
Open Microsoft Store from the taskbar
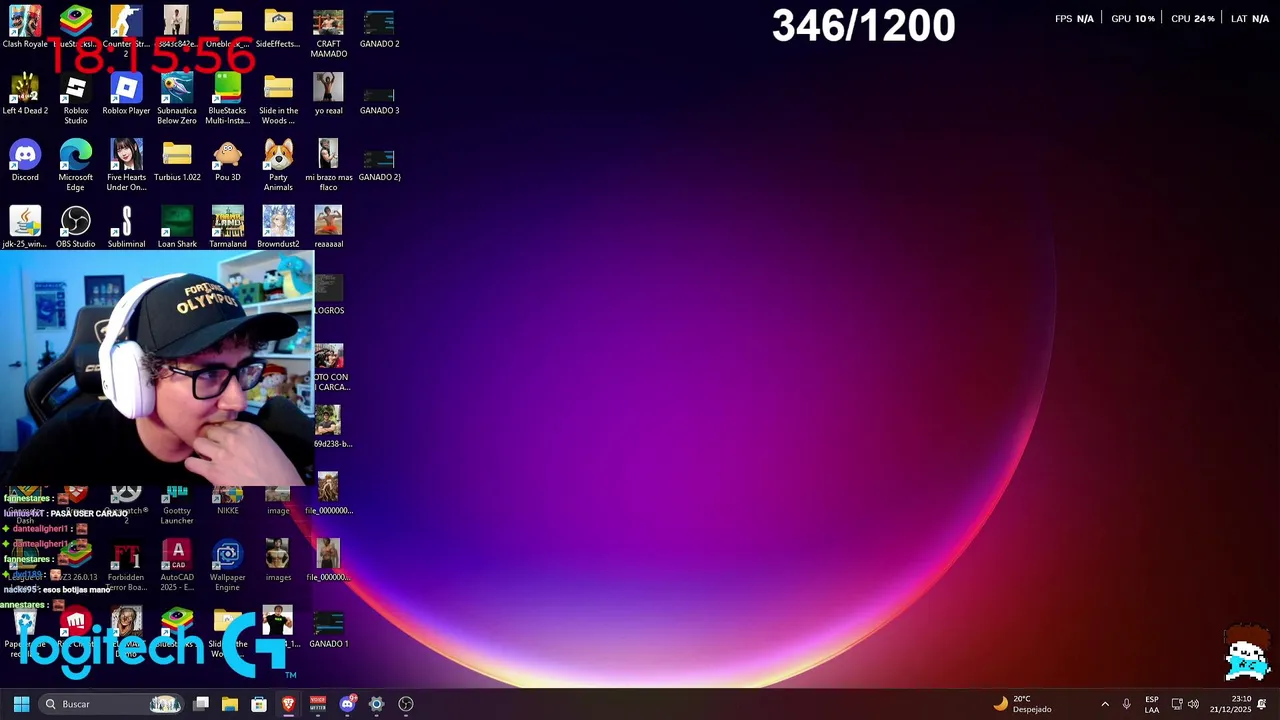[259, 704]
